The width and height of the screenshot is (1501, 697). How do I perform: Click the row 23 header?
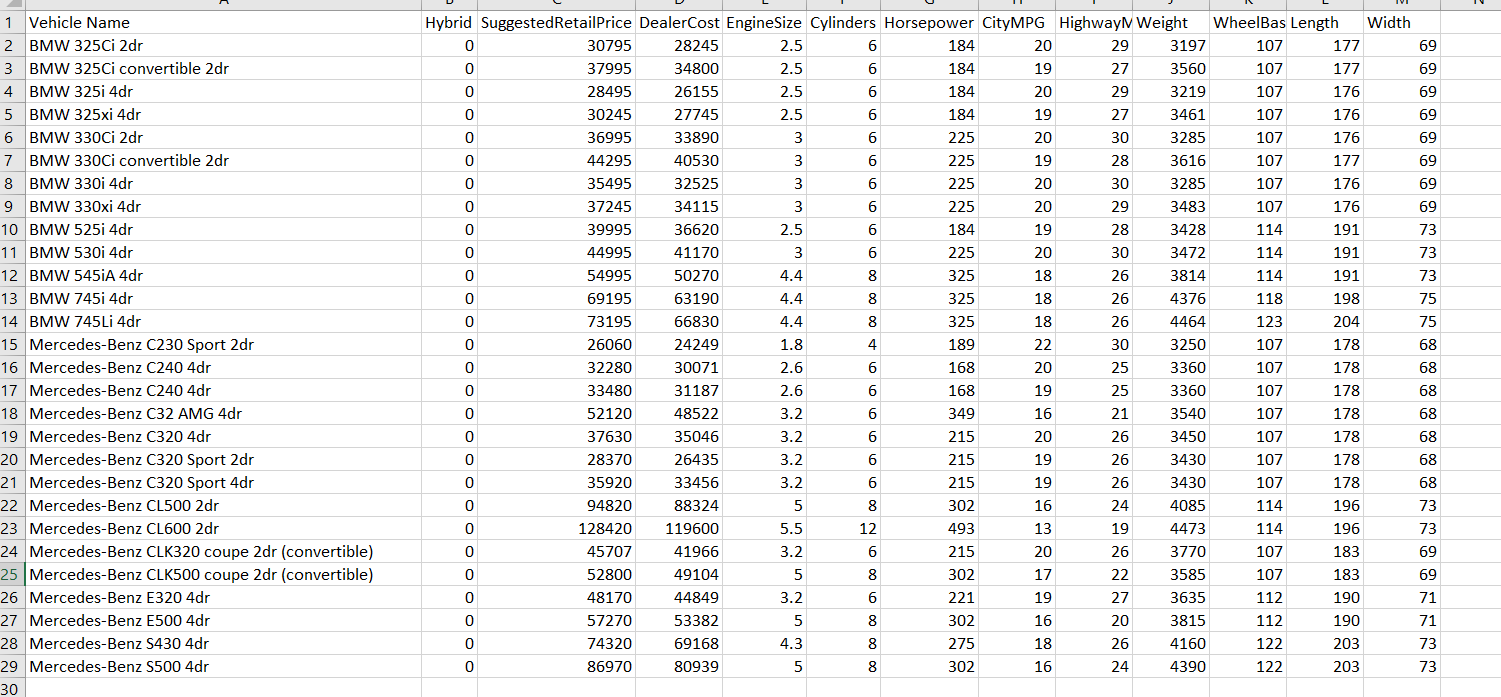[12, 528]
